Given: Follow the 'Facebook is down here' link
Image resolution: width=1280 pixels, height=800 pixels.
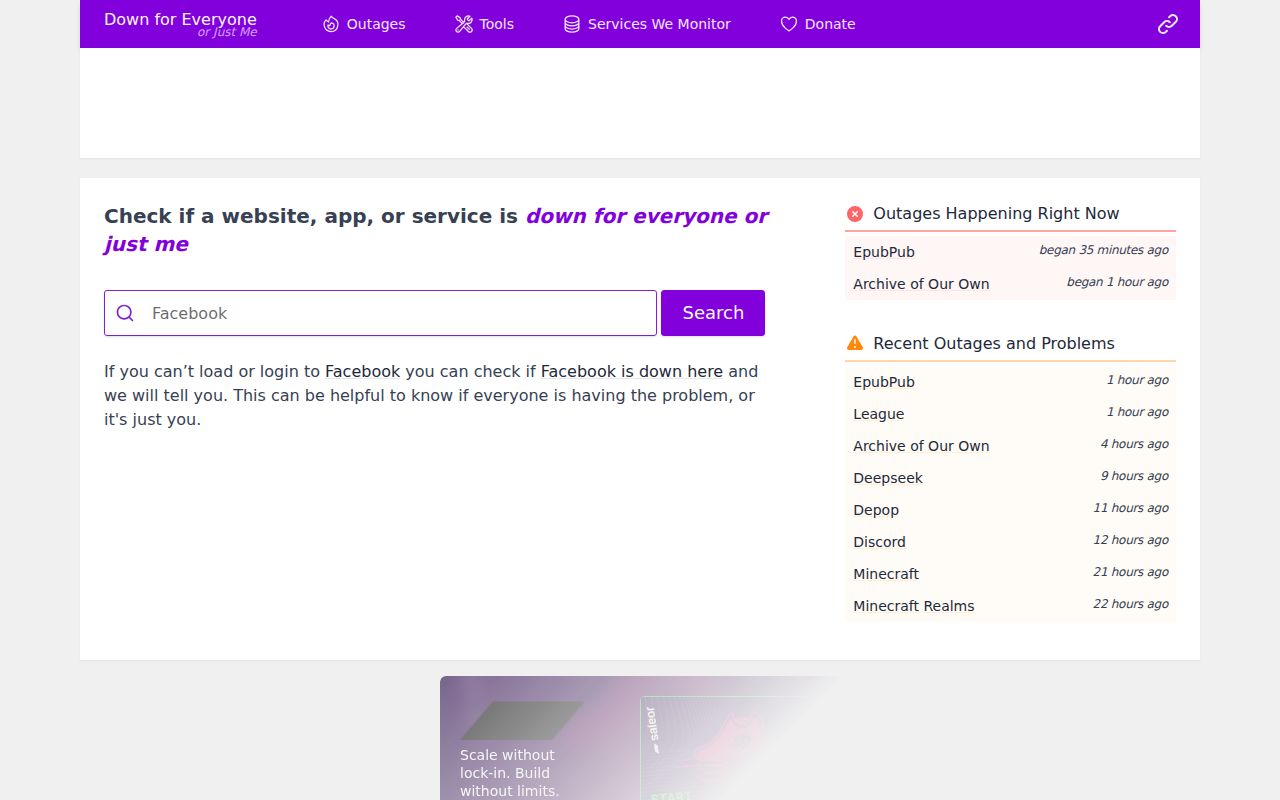Looking at the screenshot, I should click(631, 371).
